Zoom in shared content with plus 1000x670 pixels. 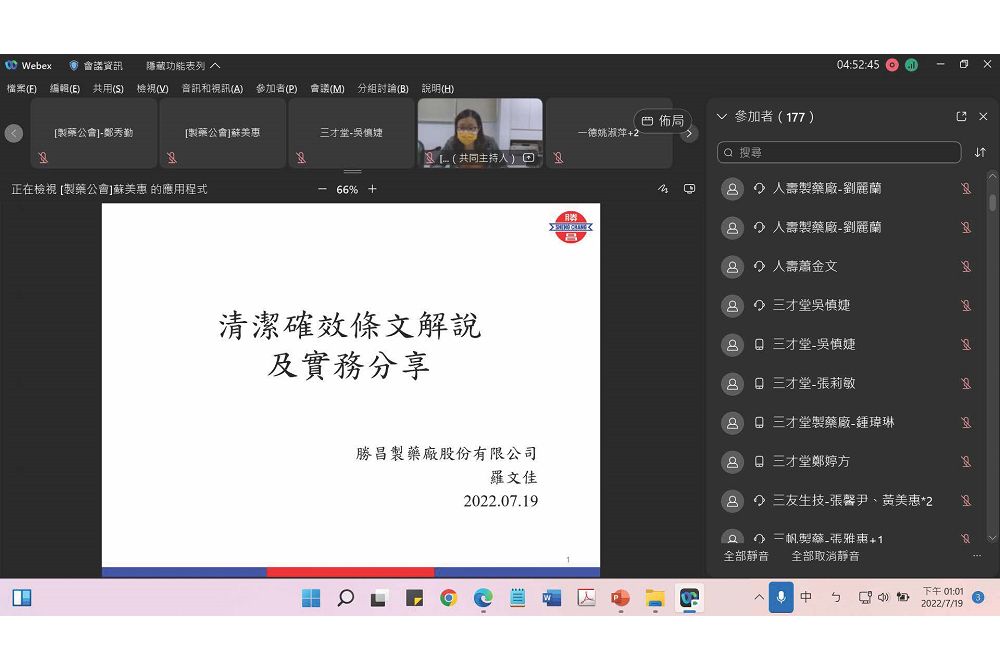tap(372, 189)
